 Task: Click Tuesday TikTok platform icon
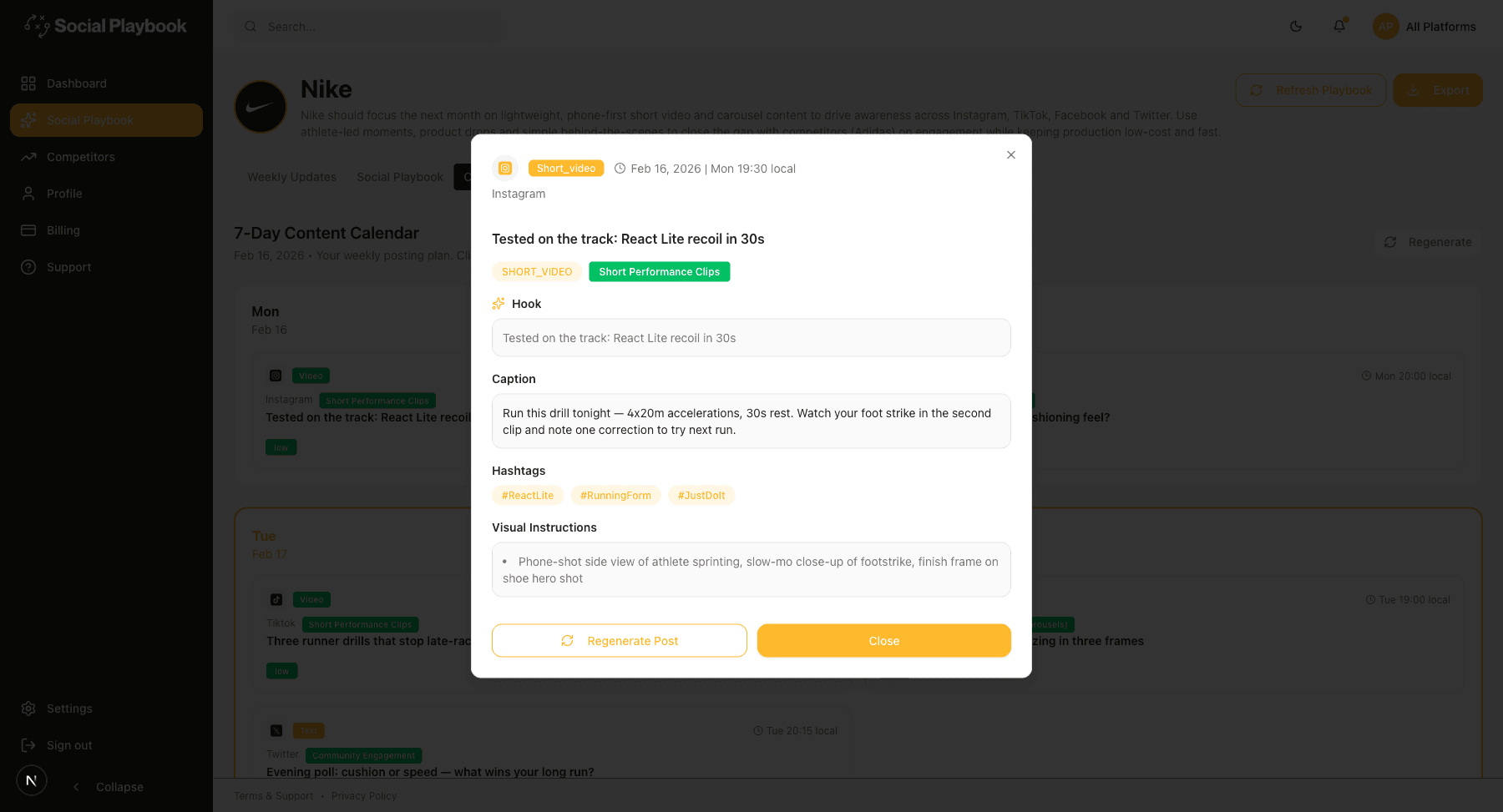(x=276, y=599)
